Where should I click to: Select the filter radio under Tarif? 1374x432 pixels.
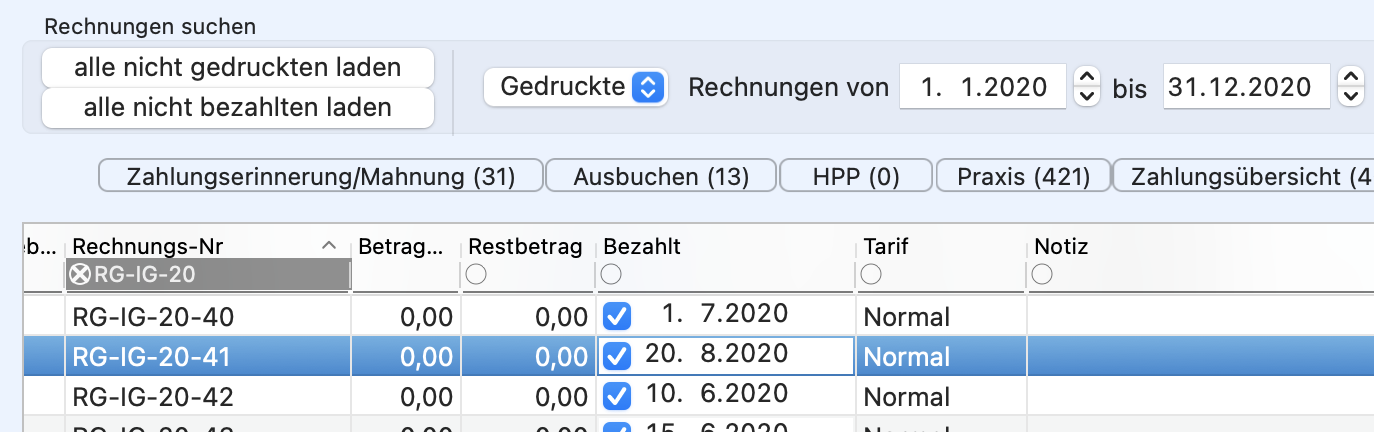[x=872, y=274]
